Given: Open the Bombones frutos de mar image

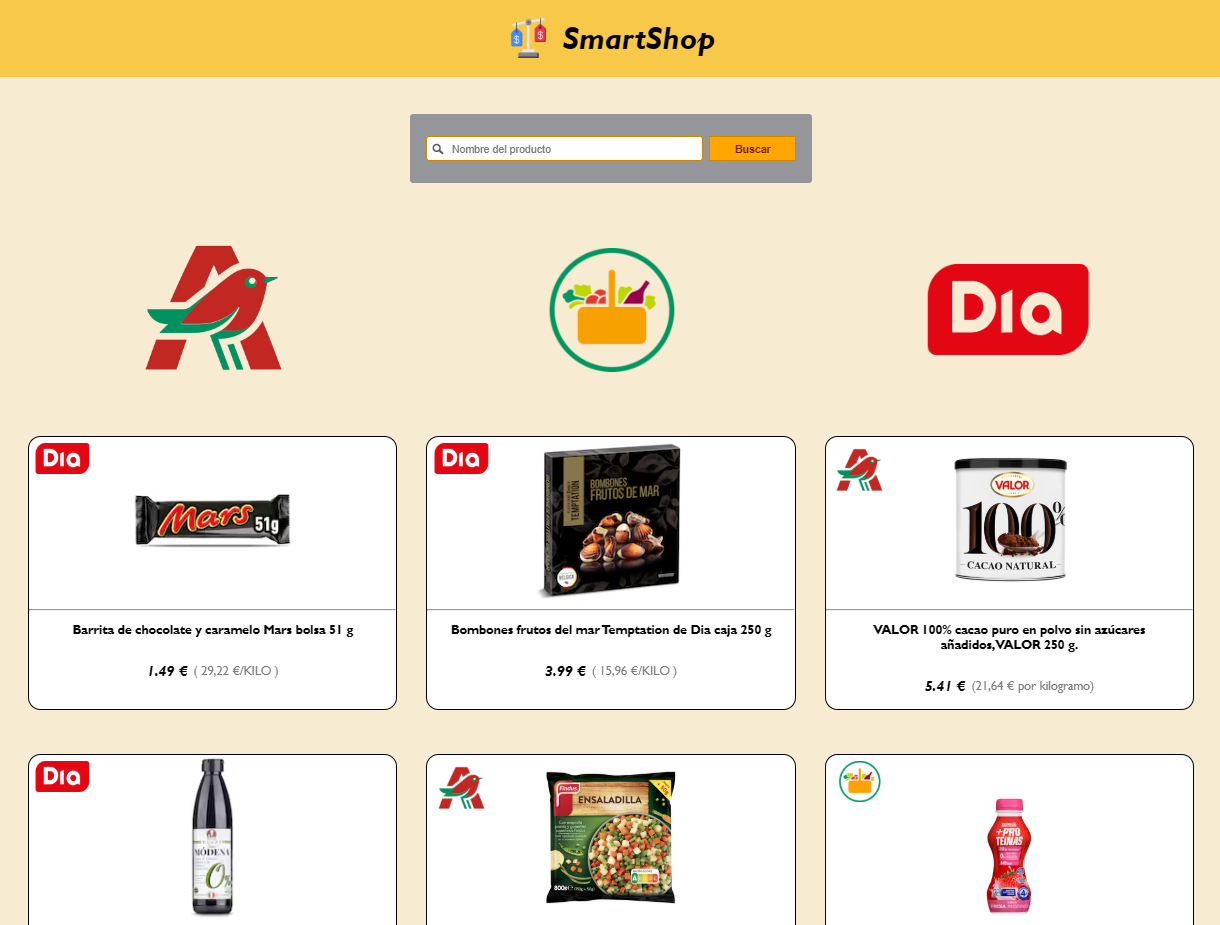Looking at the screenshot, I should tap(611, 521).
